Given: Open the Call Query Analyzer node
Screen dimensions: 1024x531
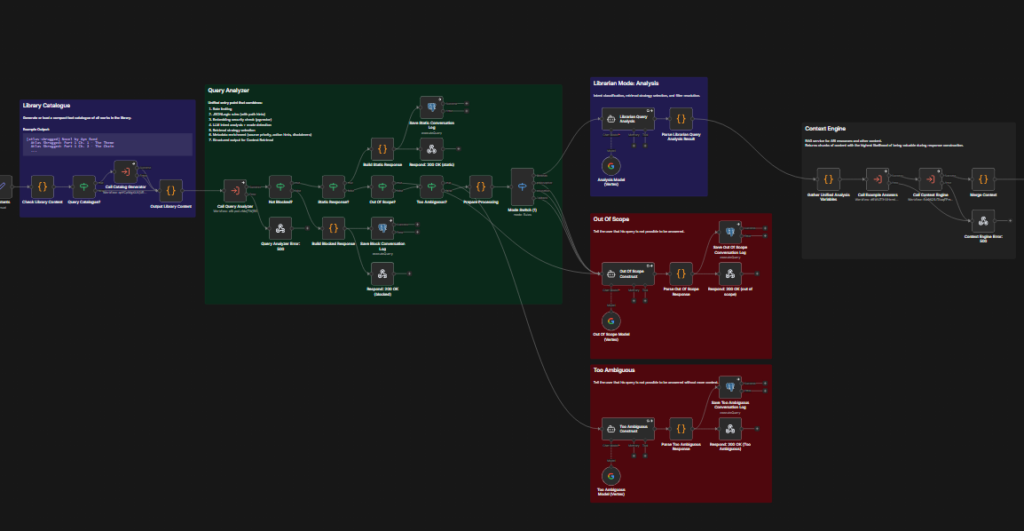Looking at the screenshot, I should [x=235, y=187].
